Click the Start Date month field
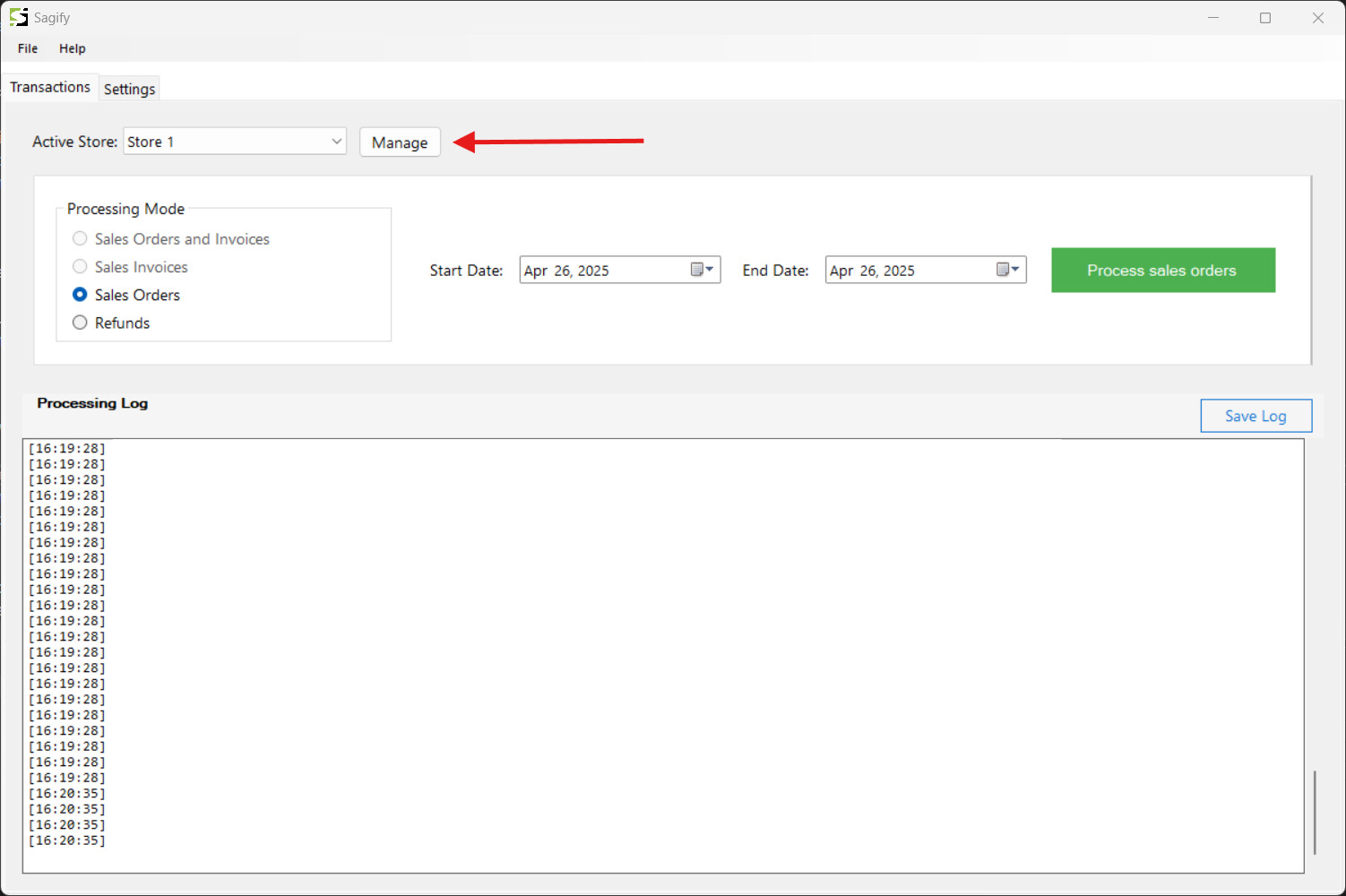1346x896 pixels. point(536,271)
